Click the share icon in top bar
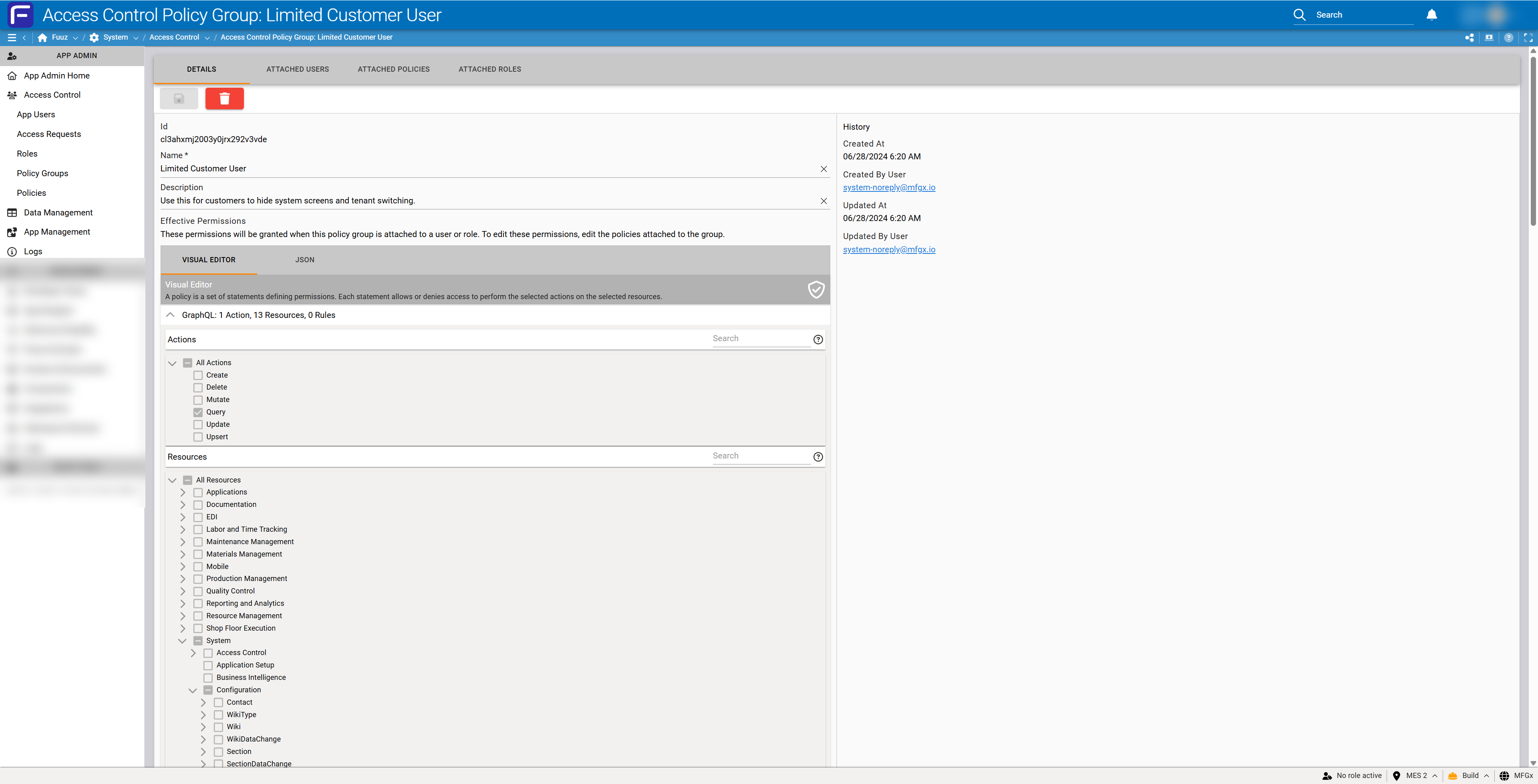The height and width of the screenshot is (784, 1538). tap(1470, 38)
